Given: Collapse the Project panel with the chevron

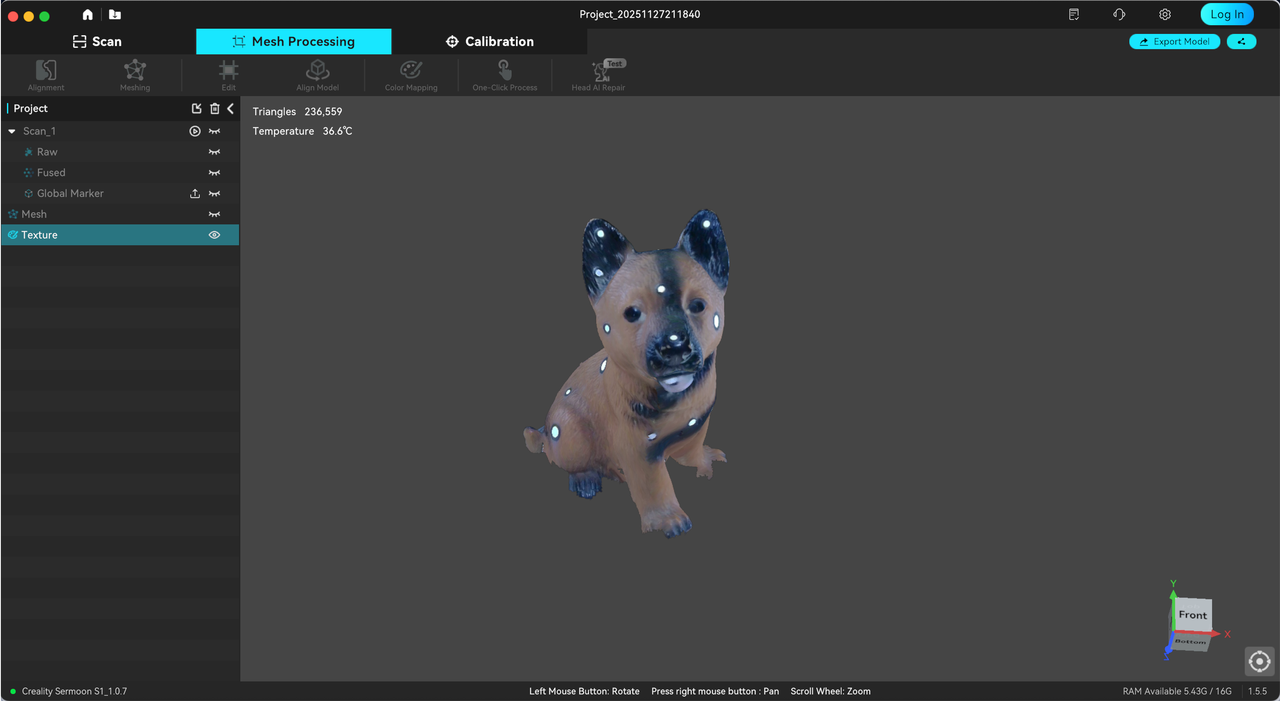Looking at the screenshot, I should [230, 108].
